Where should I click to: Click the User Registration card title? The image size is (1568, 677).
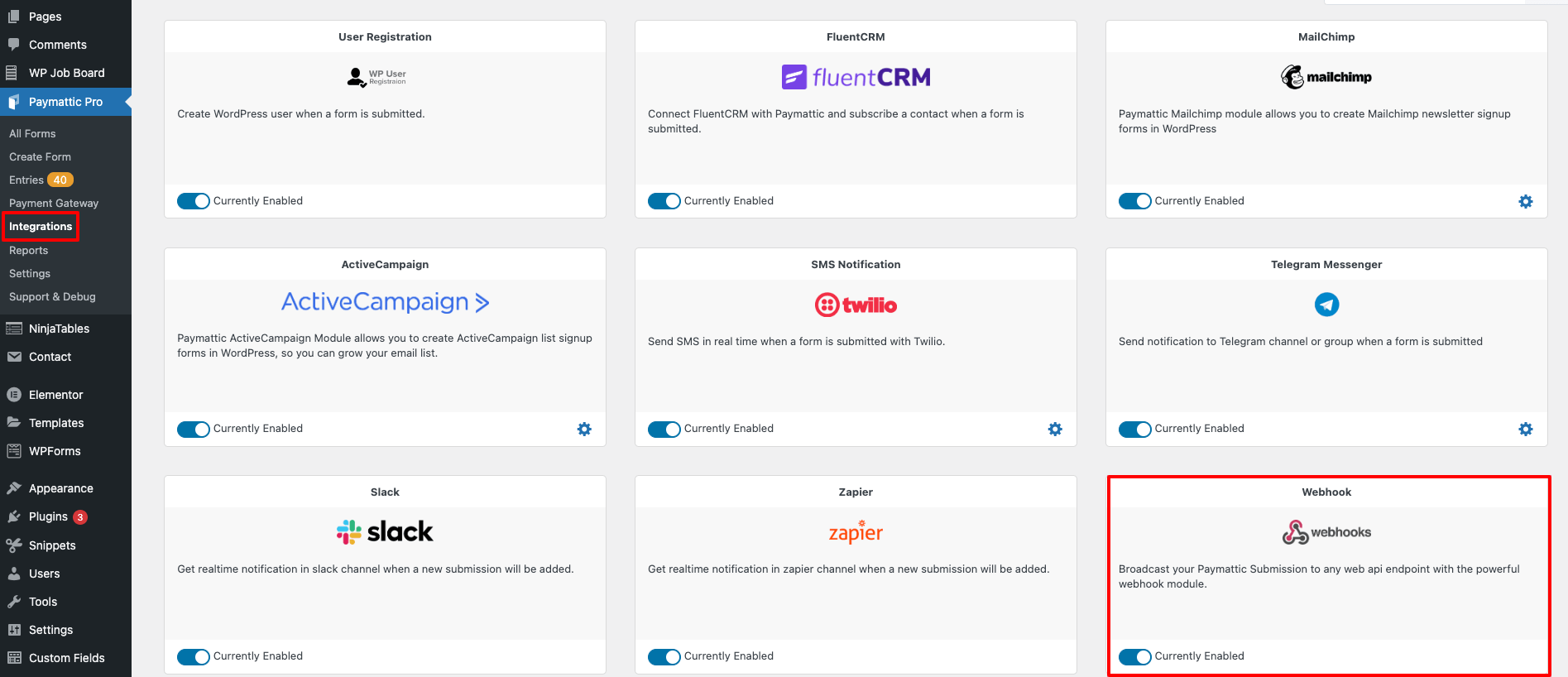(385, 36)
